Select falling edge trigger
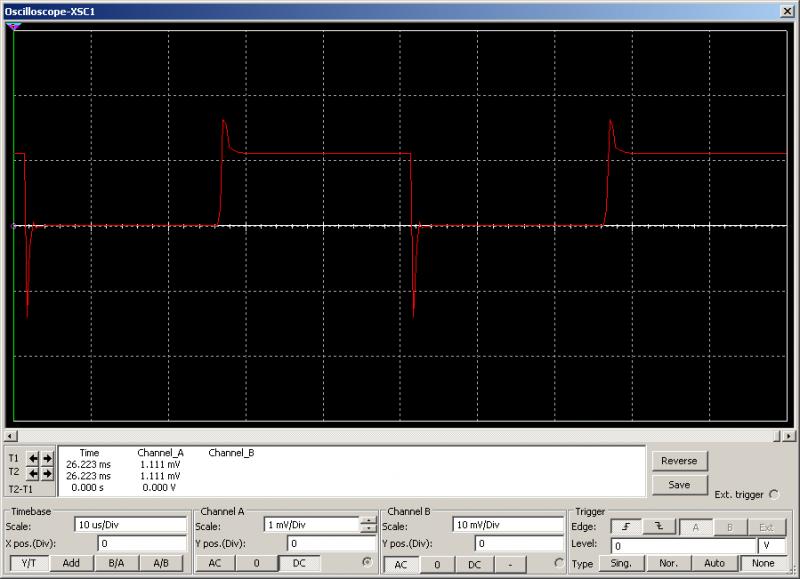This screenshot has height=579, width=800. click(659, 527)
